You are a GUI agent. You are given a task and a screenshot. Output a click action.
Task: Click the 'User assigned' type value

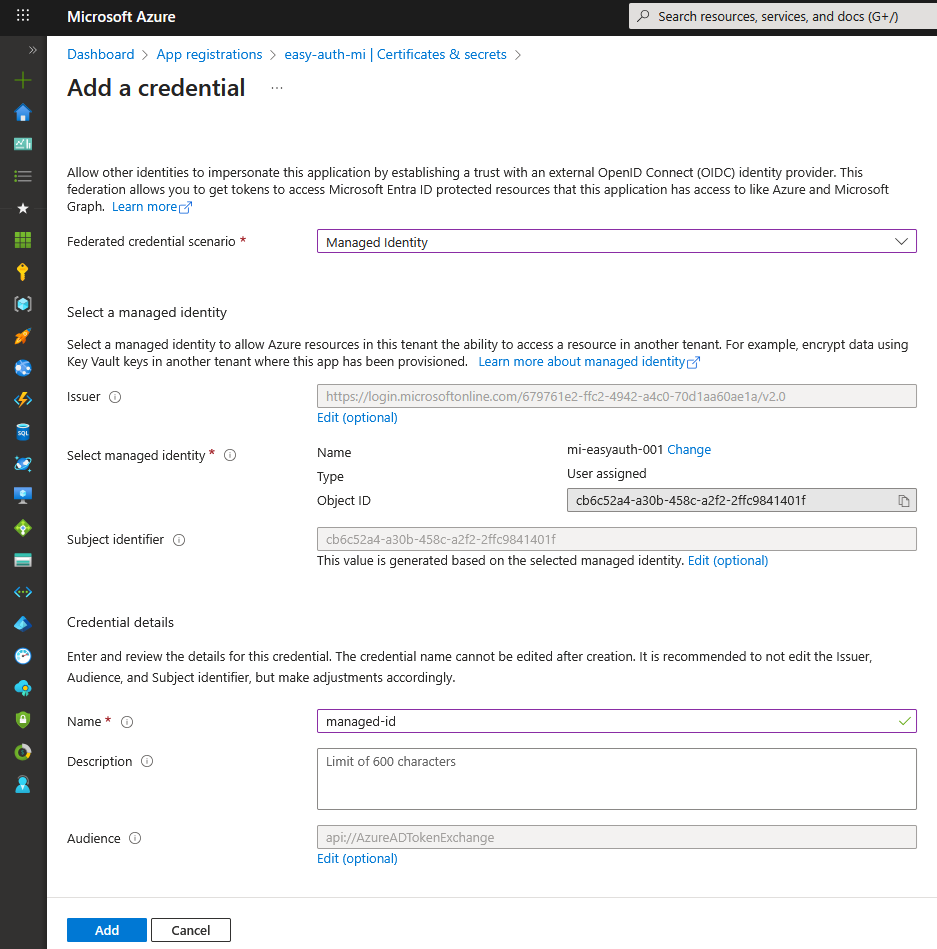607,474
